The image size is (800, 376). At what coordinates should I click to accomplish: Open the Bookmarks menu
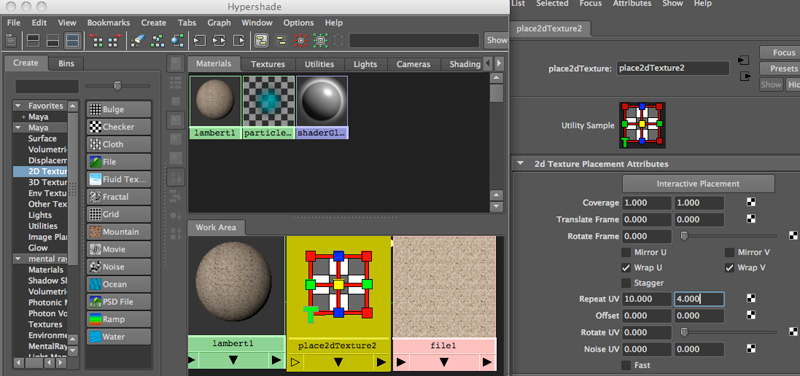108,22
